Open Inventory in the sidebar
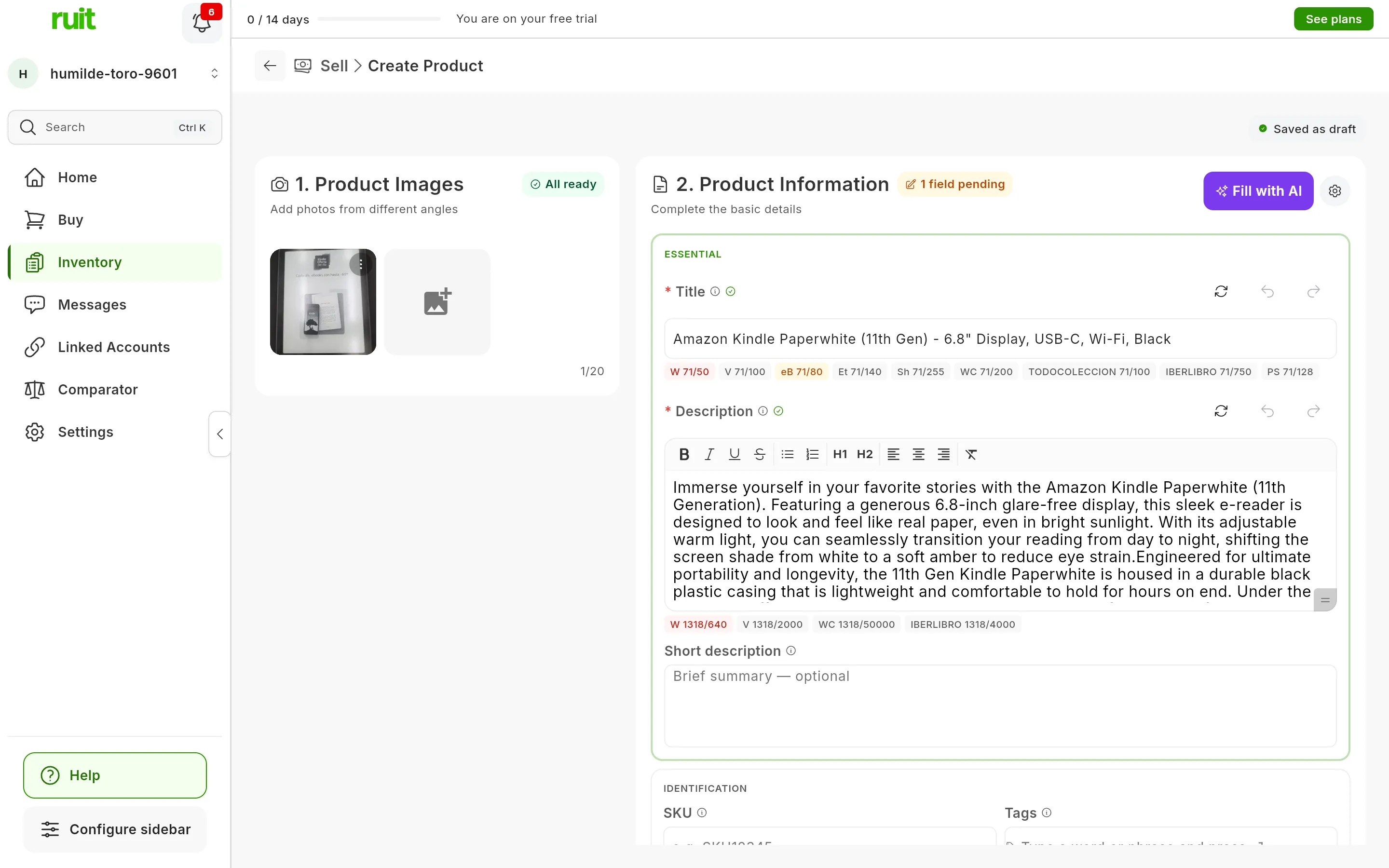The height and width of the screenshot is (868, 1389). pyautogui.click(x=115, y=262)
